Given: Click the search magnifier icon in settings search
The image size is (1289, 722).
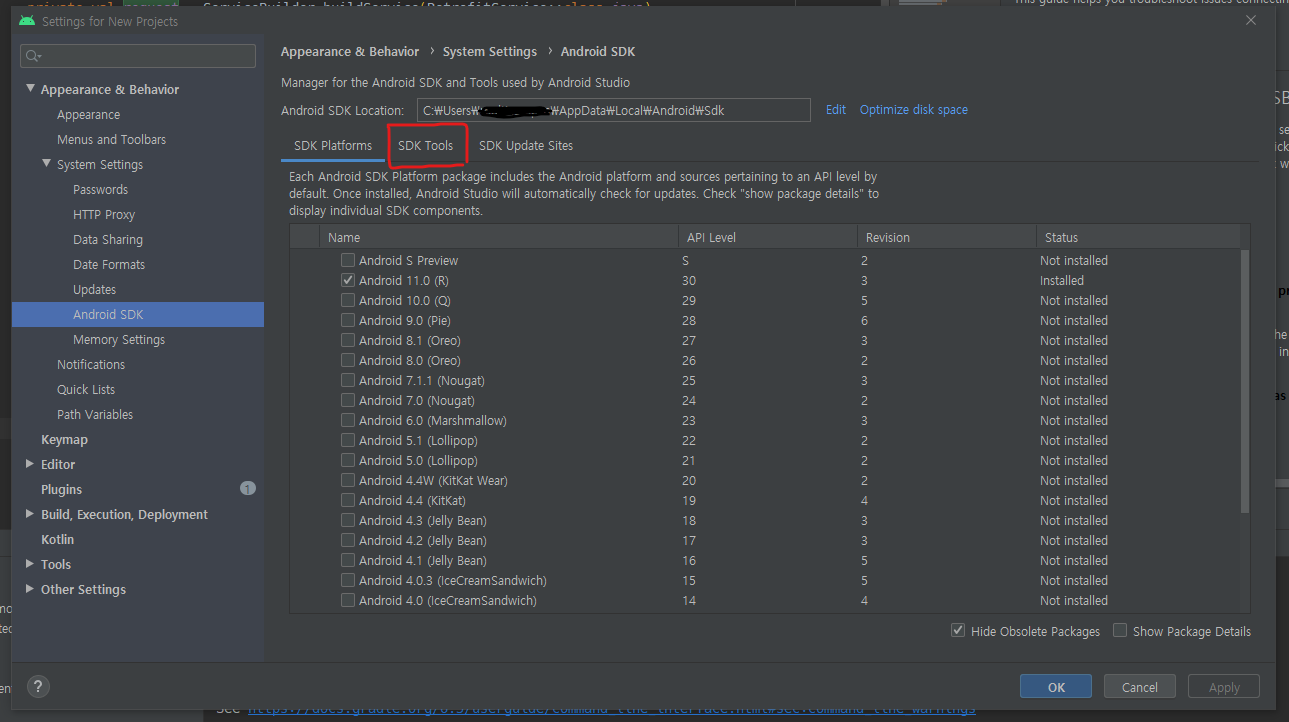Looking at the screenshot, I should tap(34, 56).
